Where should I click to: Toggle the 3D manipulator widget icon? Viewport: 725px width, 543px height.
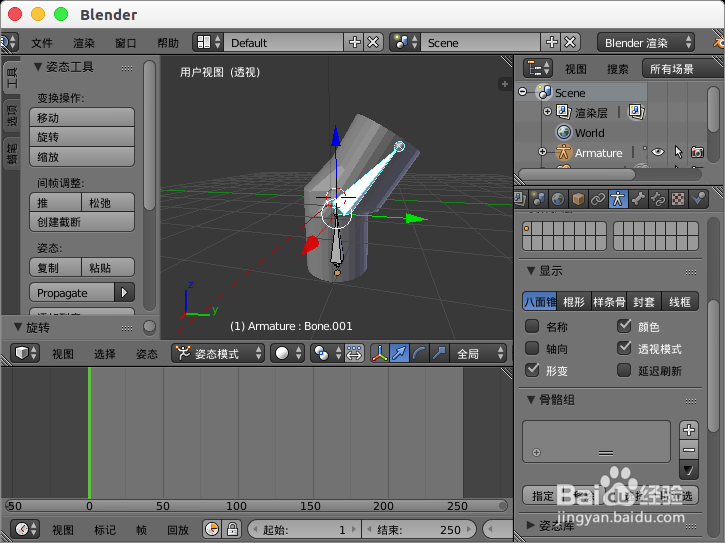[380, 353]
